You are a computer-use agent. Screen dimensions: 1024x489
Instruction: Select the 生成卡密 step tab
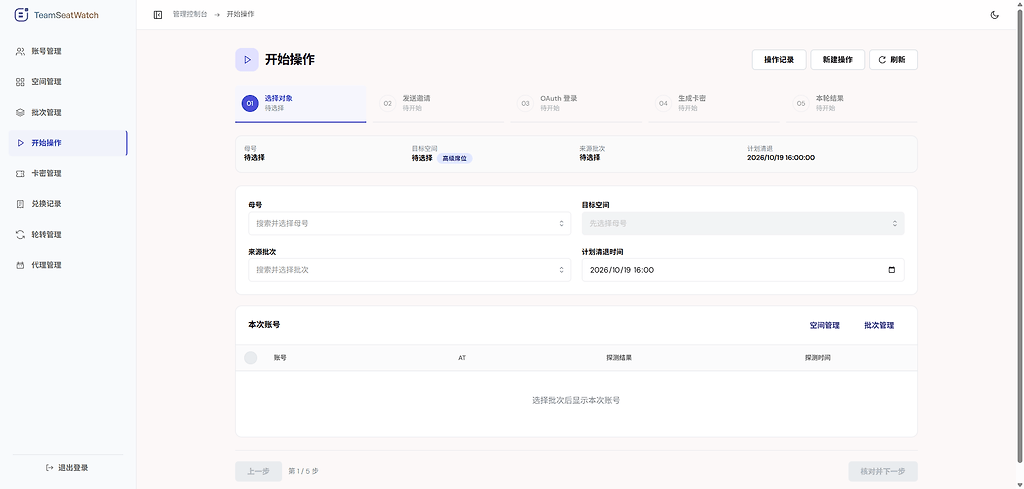click(x=714, y=104)
